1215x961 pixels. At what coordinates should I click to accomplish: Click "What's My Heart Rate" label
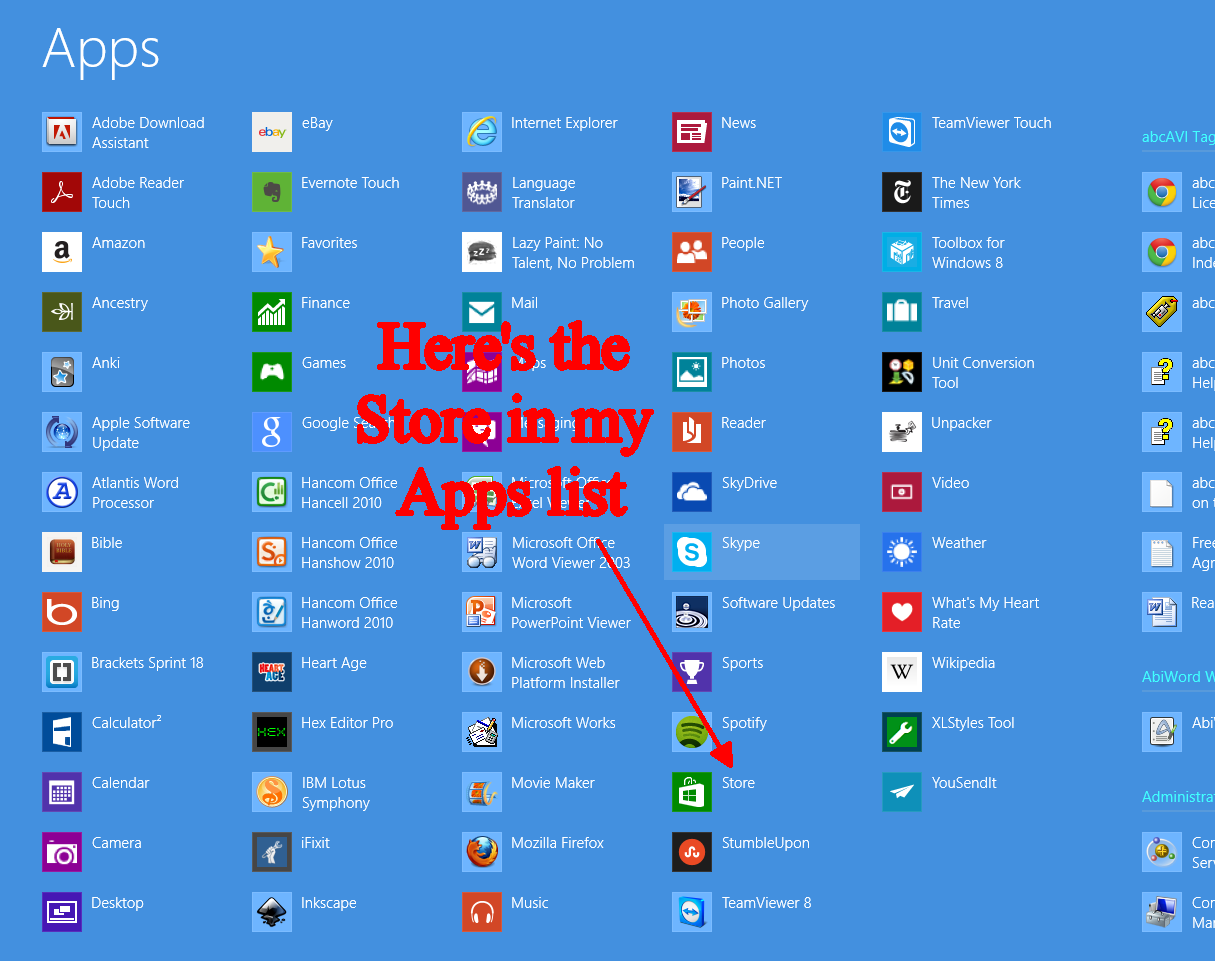(985, 613)
